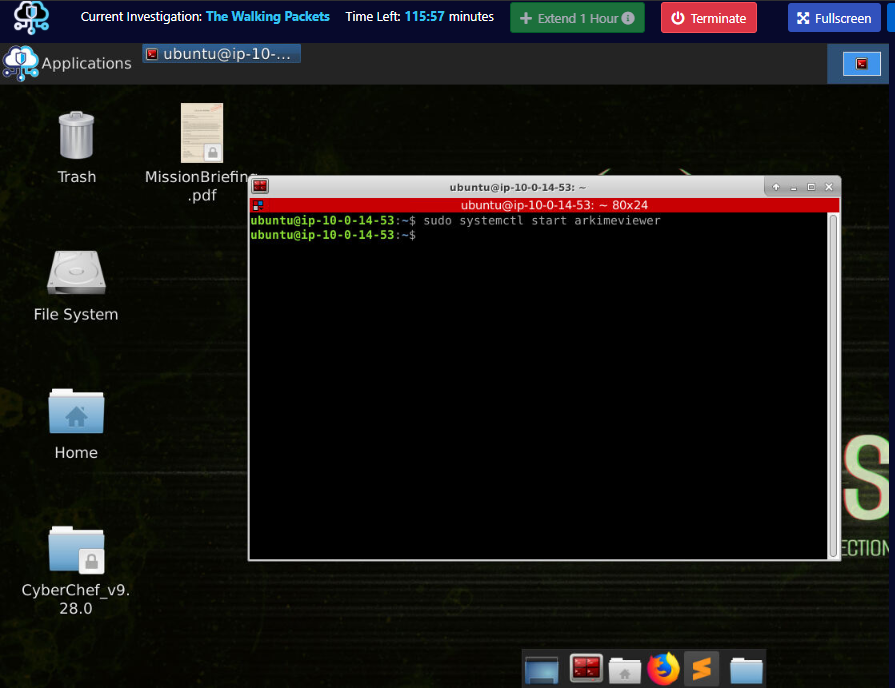Open the Applications menu
This screenshot has height=688, width=895.
coord(67,63)
